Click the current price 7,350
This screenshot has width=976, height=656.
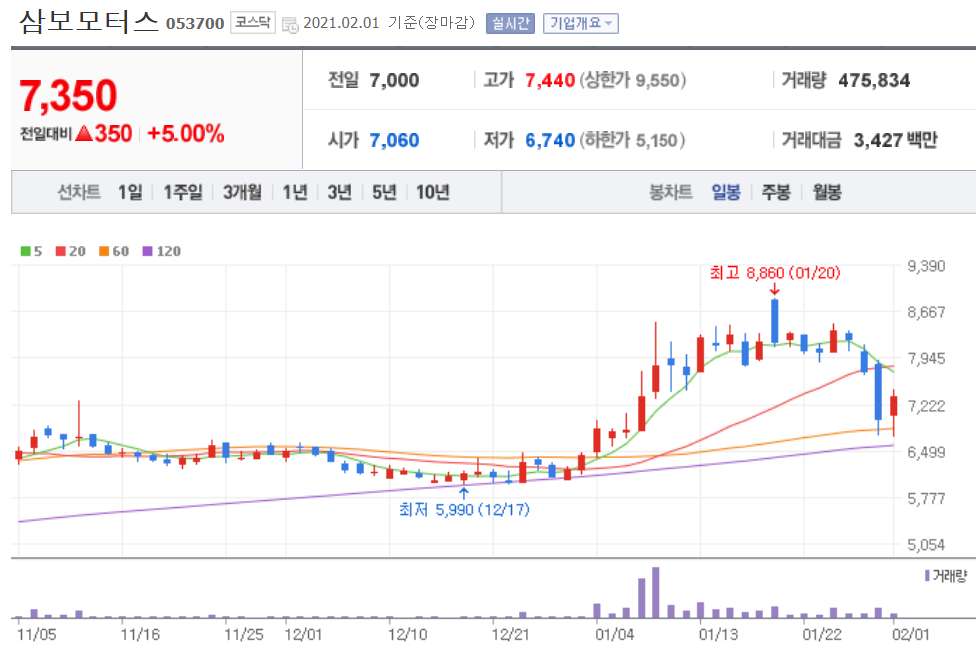click(x=68, y=95)
